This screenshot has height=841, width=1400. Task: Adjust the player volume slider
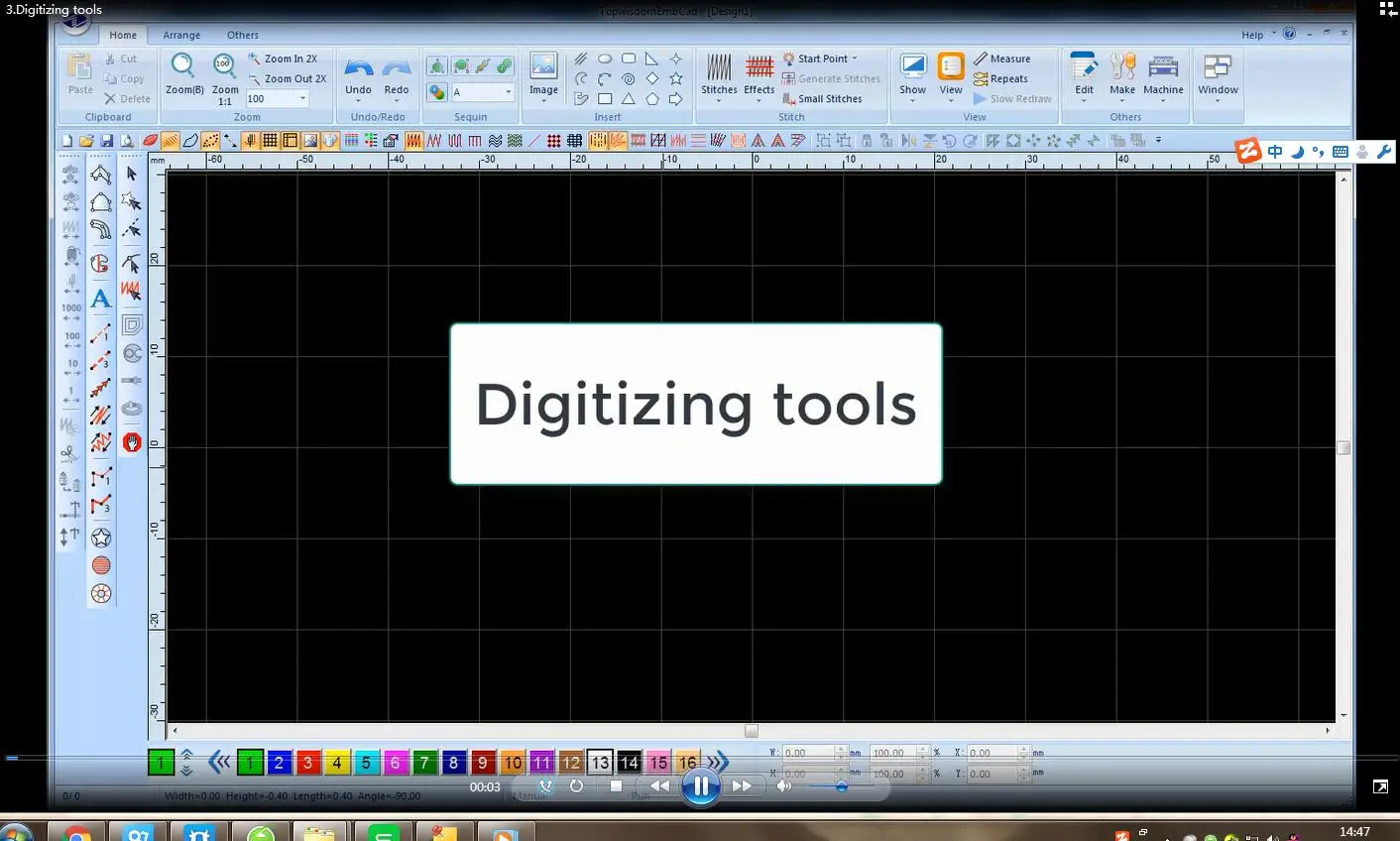click(841, 786)
